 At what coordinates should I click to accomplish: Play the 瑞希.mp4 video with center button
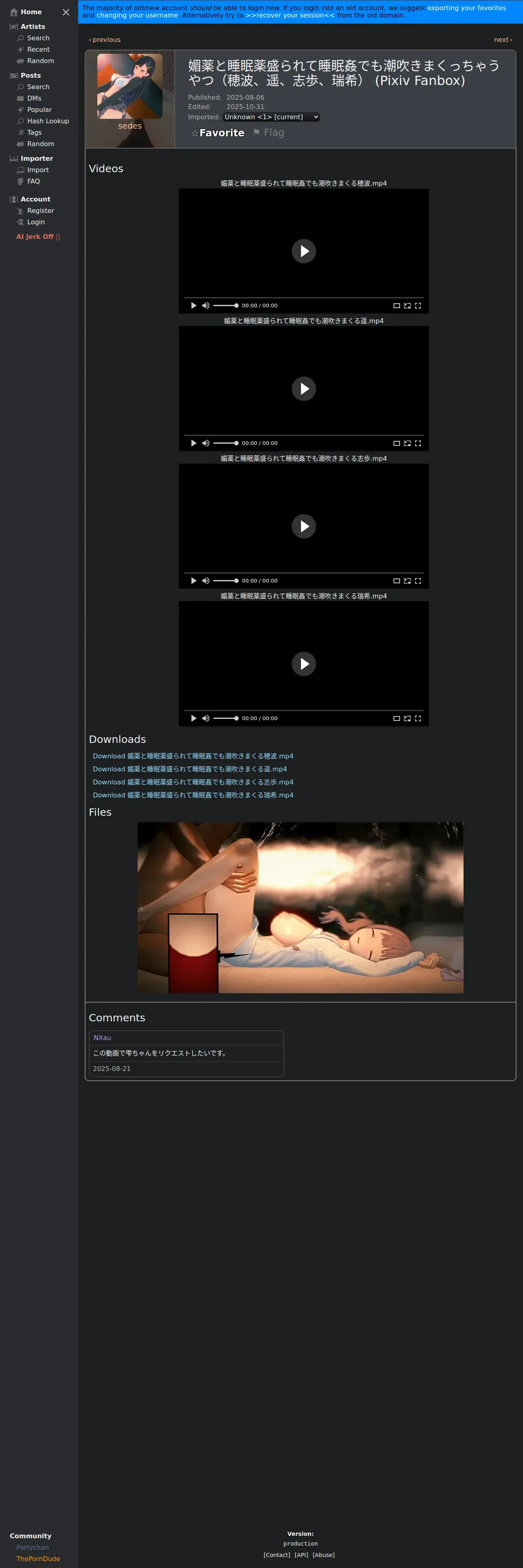pyautogui.click(x=304, y=664)
